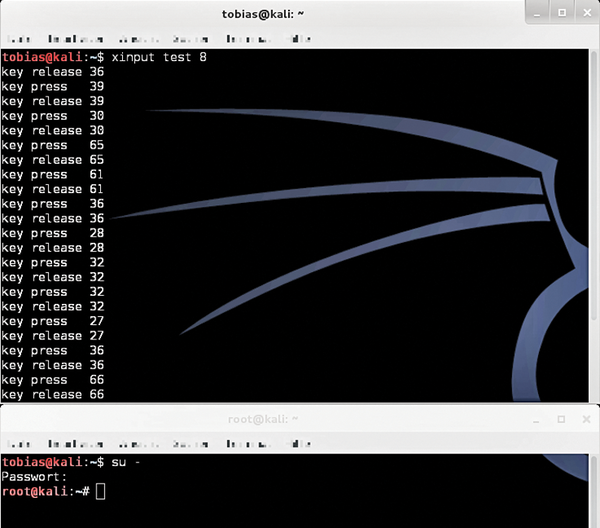Viewport: 600px width, 528px height.
Task: Click the 'su -' command in lower terminal
Action: (x=126, y=463)
